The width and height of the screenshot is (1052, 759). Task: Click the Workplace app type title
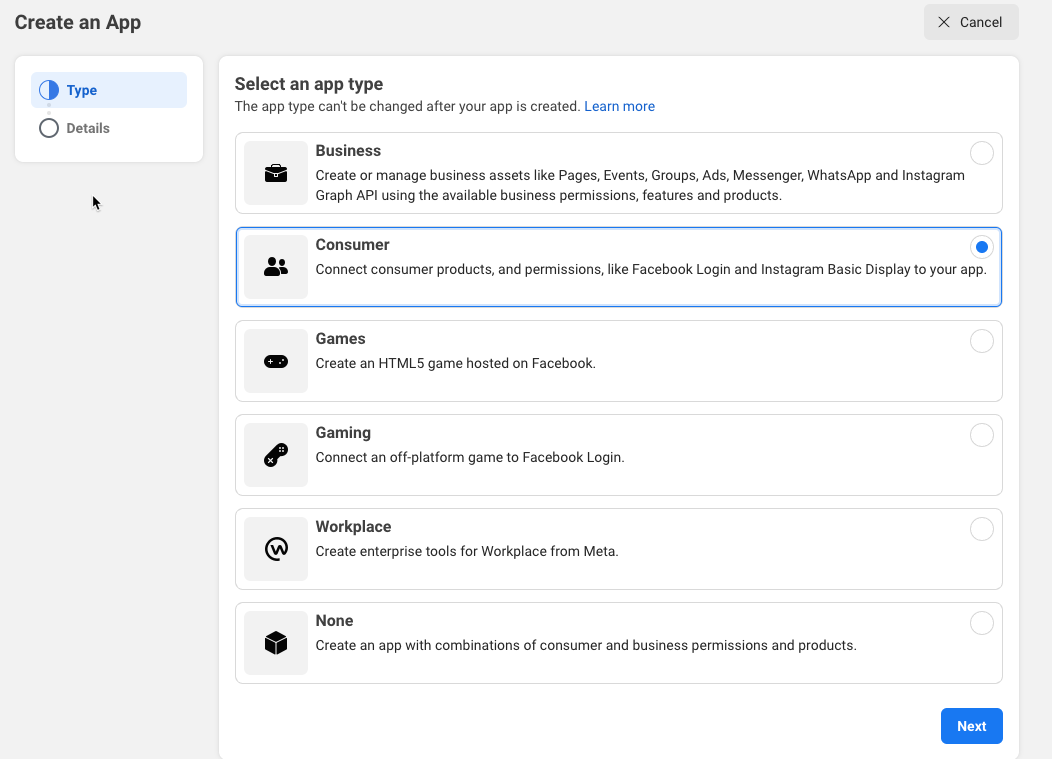click(353, 527)
